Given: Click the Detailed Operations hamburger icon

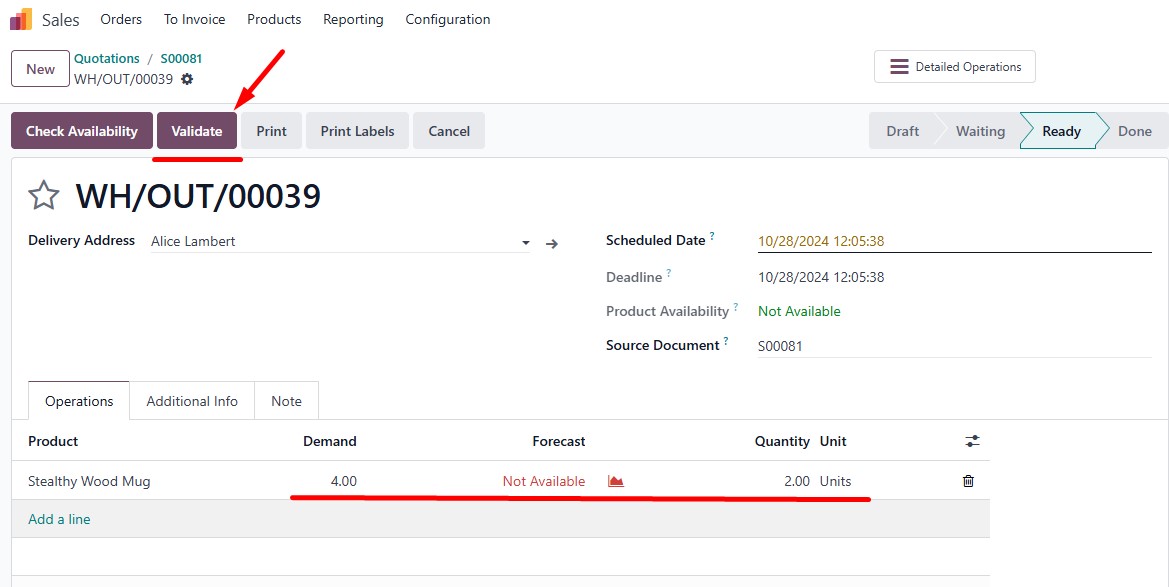Looking at the screenshot, I should [x=899, y=67].
